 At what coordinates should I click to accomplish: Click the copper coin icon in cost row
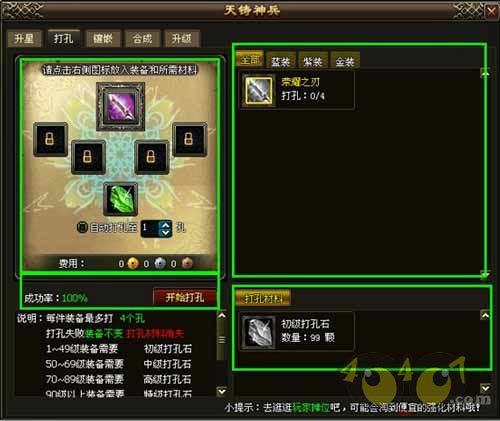pos(187,264)
